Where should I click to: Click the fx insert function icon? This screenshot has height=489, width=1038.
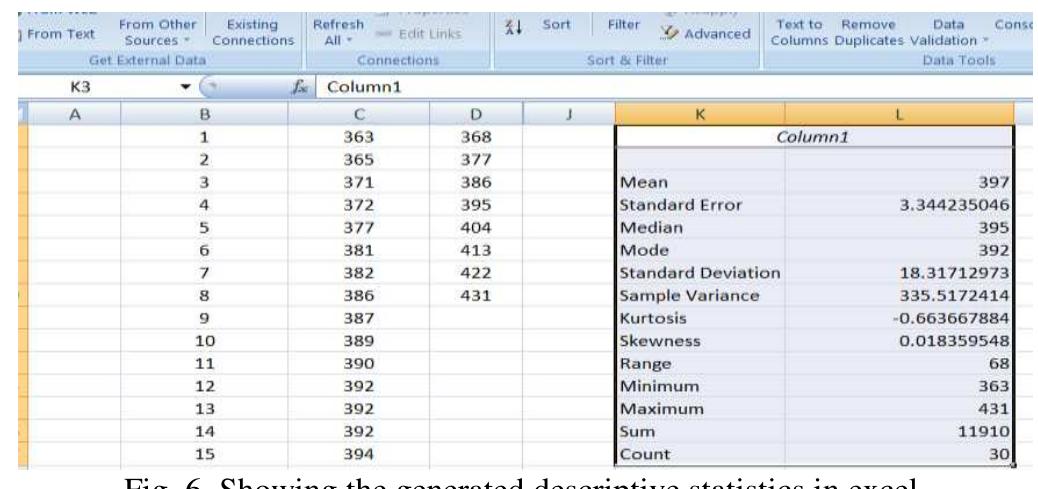pos(301,87)
